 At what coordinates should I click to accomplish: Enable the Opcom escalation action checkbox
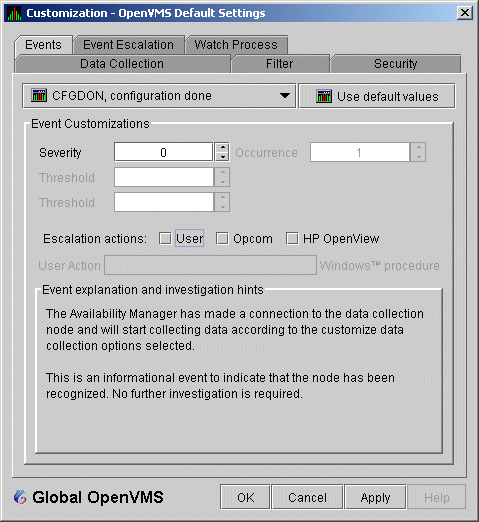point(222,239)
